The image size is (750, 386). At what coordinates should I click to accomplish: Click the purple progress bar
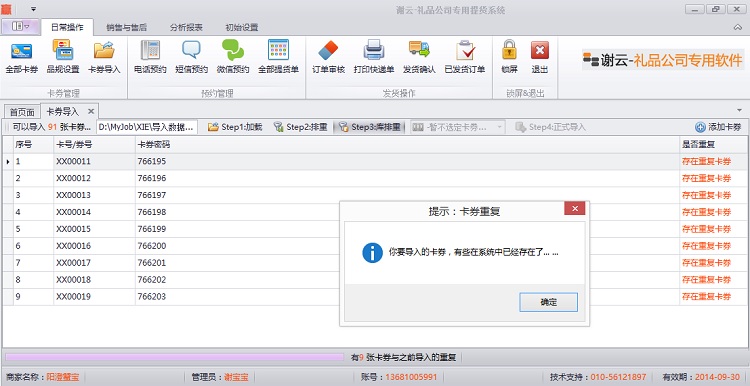pos(175,357)
